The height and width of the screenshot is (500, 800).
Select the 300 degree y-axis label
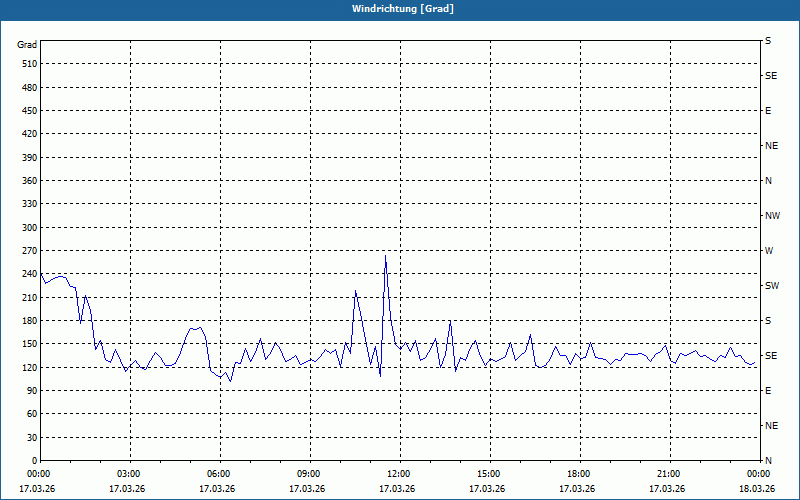tap(27, 227)
